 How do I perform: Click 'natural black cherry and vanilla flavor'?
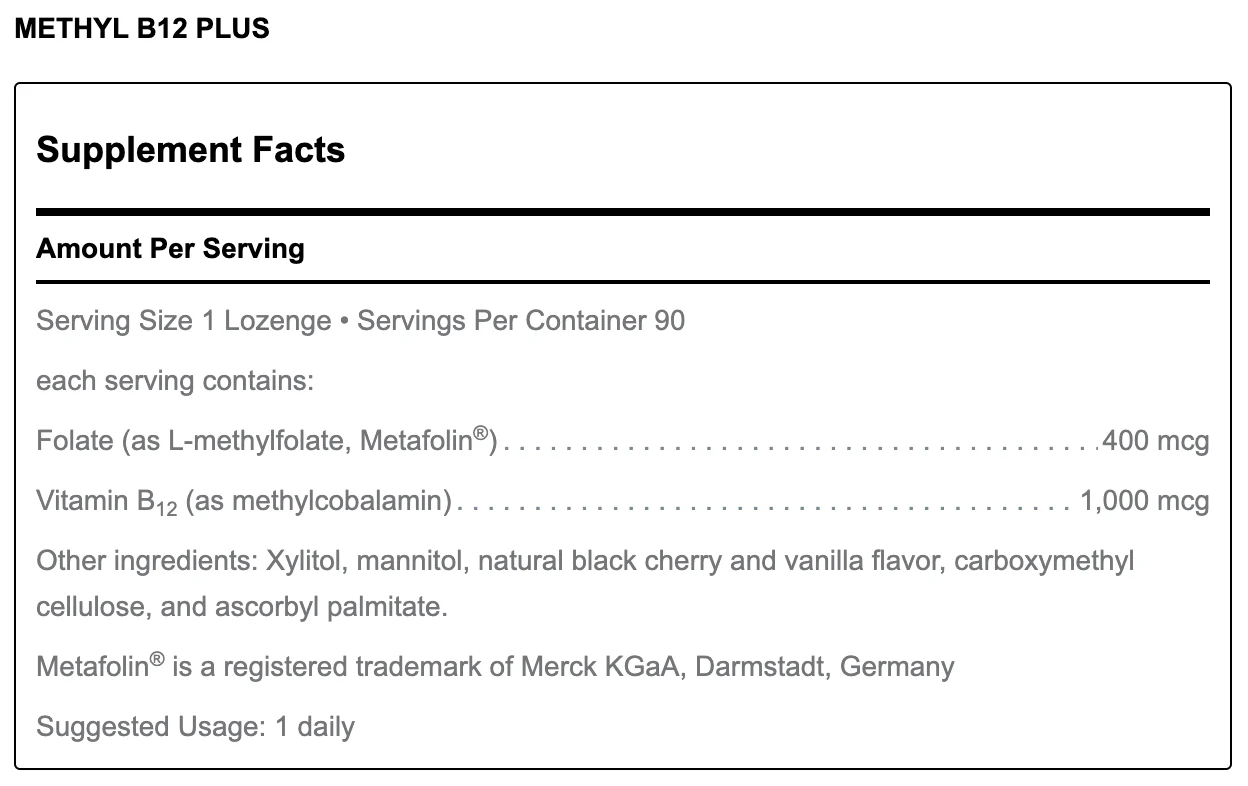point(709,561)
